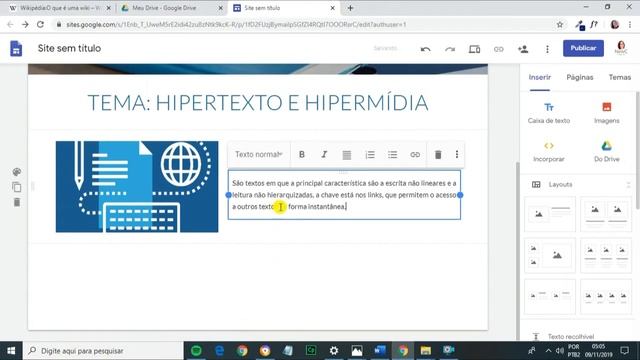The width and height of the screenshot is (640, 360).
Task: Share with others (add person) icon
Action: click(x=523, y=49)
